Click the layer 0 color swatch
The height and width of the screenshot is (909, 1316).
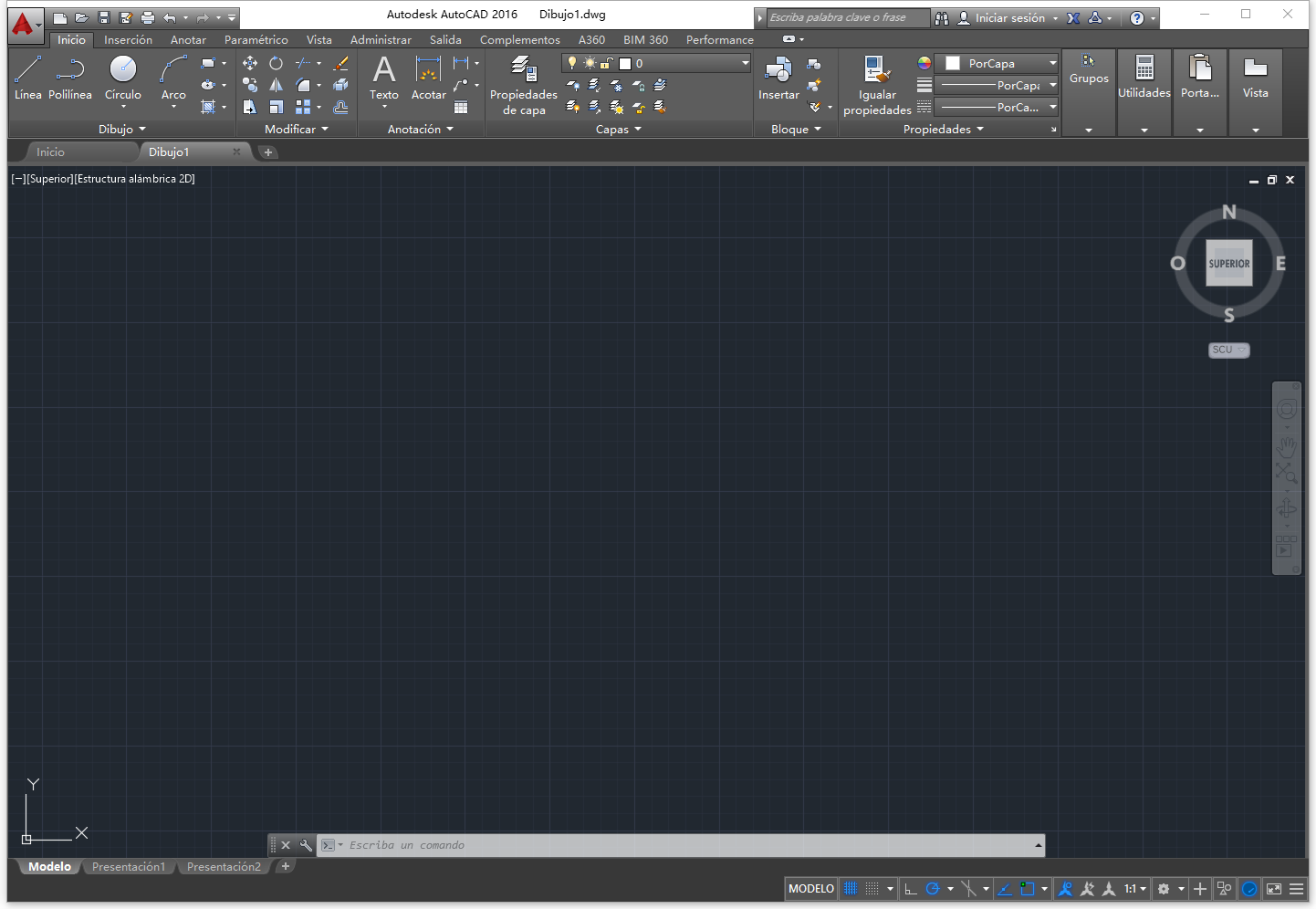[x=625, y=63]
